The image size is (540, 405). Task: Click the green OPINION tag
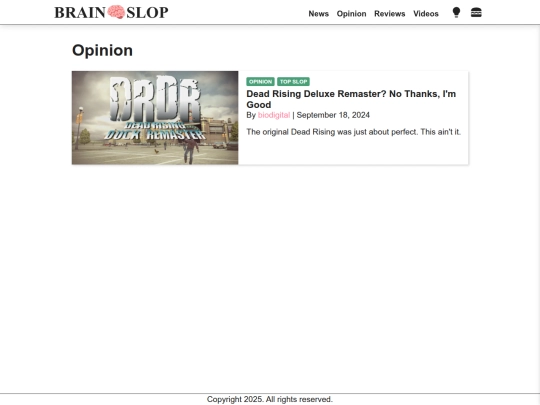(260, 82)
